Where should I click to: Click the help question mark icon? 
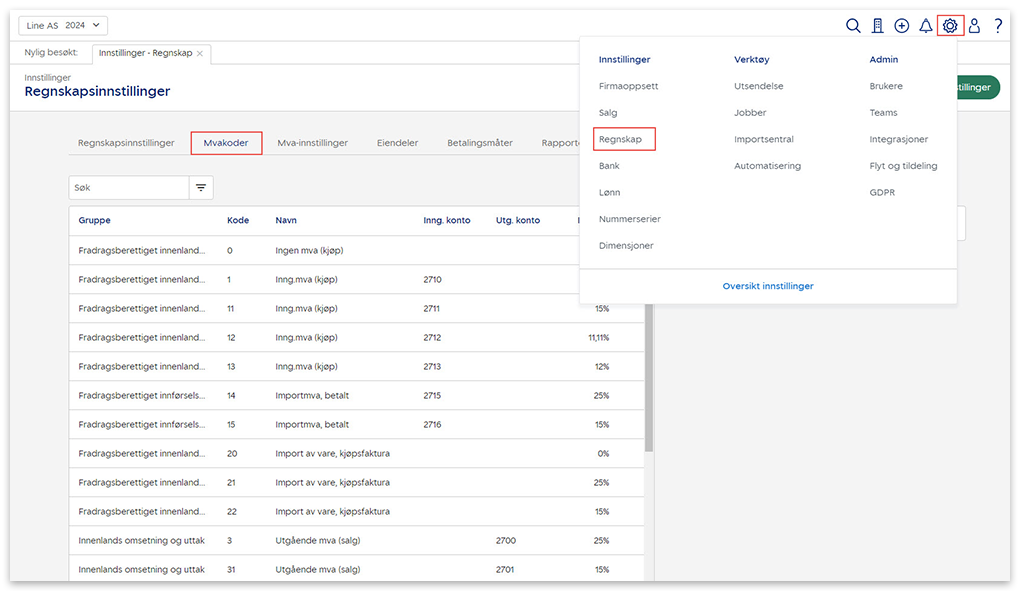pyautogui.click(x=998, y=26)
